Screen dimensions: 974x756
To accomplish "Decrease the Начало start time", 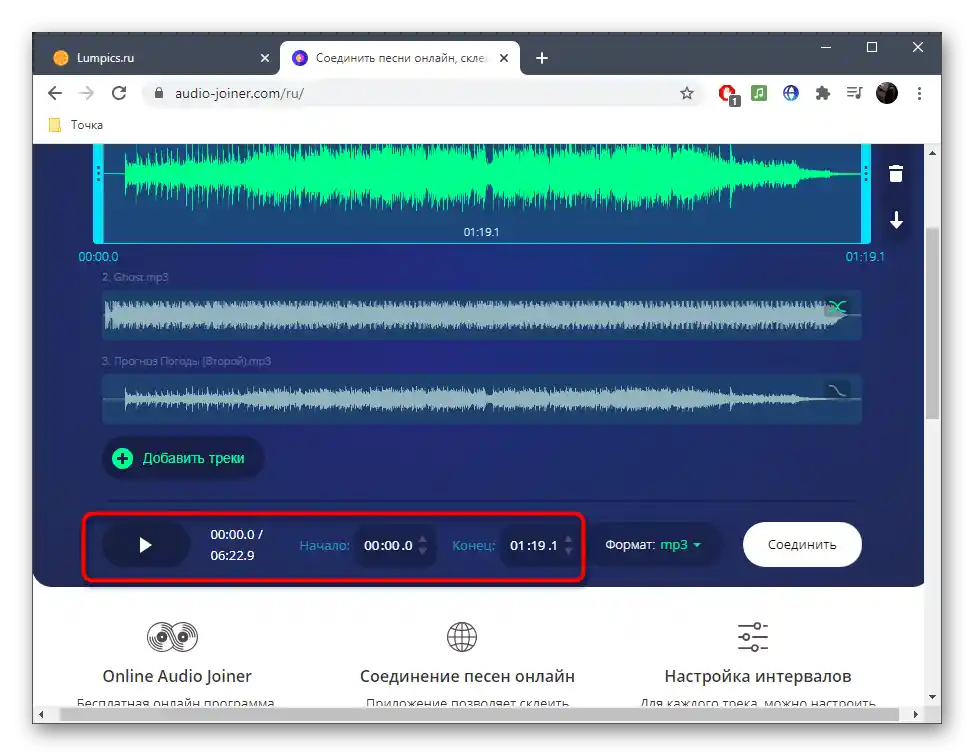I will (x=423, y=551).
